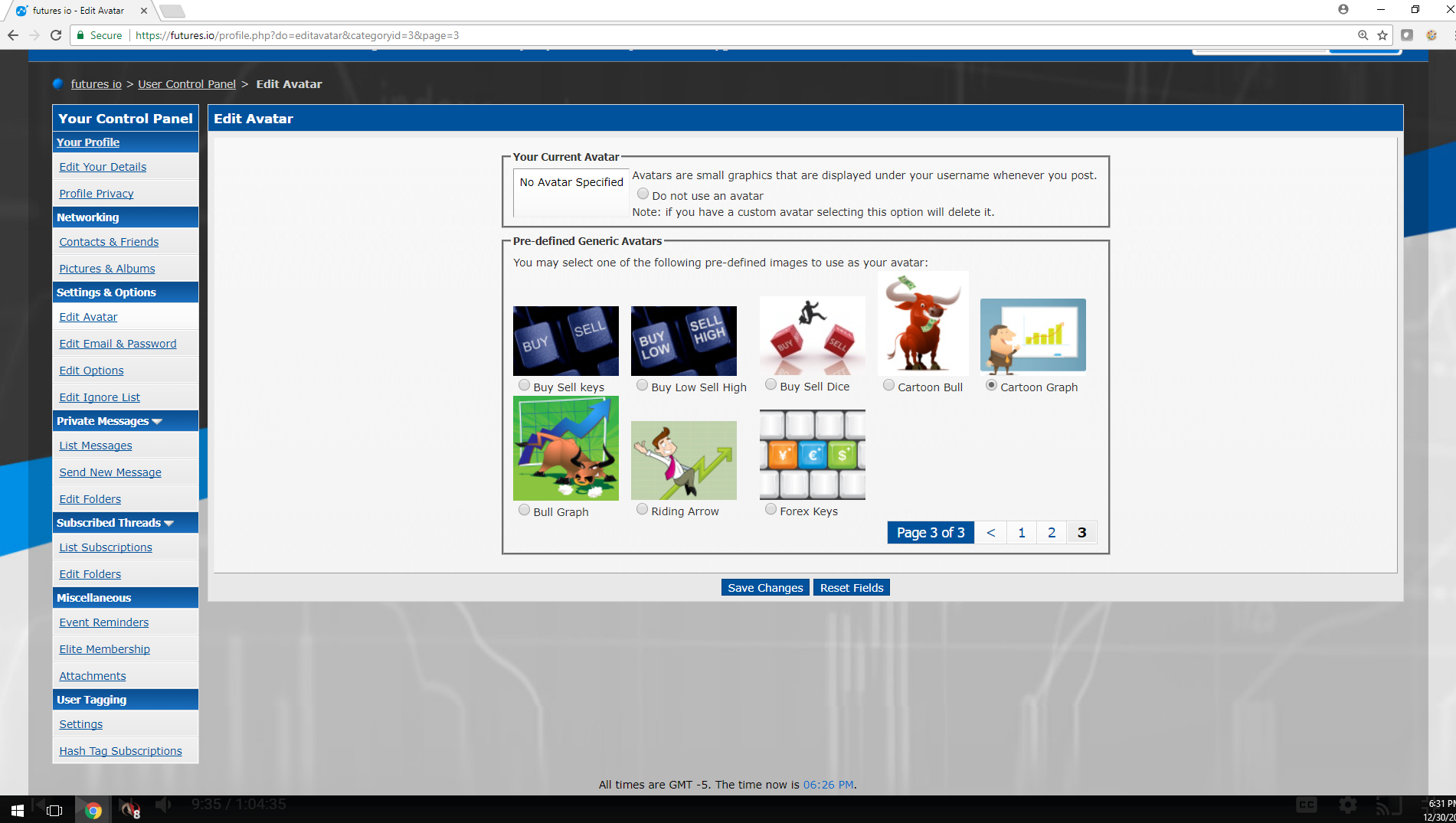Select the Cartoon Graph radio button
The height and width of the screenshot is (823, 1456).
pos(991,385)
